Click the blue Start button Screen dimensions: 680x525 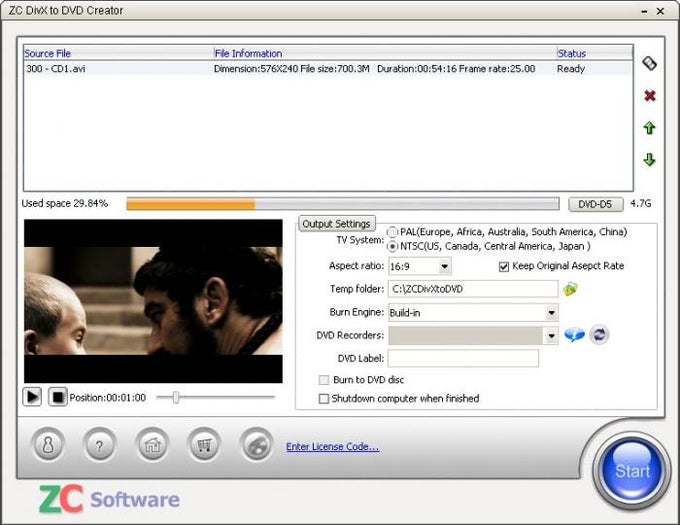(631, 470)
